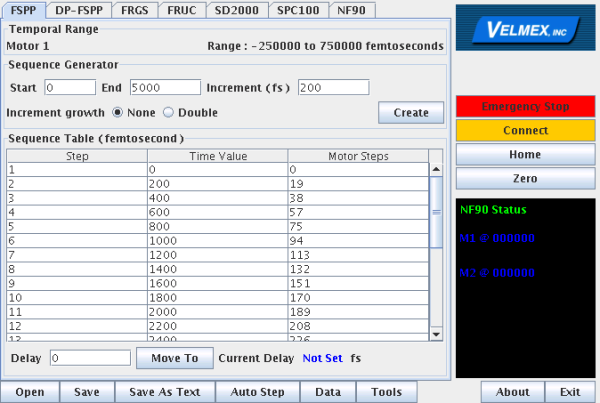
Task: Open the FRUC tab
Action: coord(182,10)
